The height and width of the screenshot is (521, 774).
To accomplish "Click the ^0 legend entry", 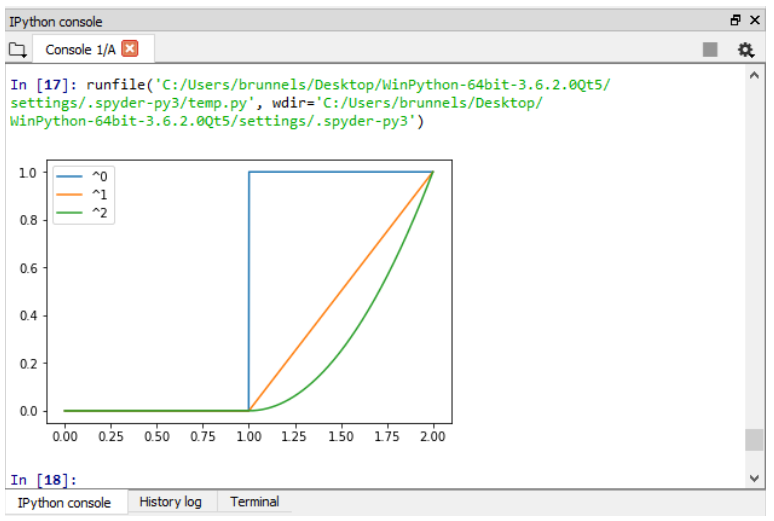I will [x=82, y=176].
